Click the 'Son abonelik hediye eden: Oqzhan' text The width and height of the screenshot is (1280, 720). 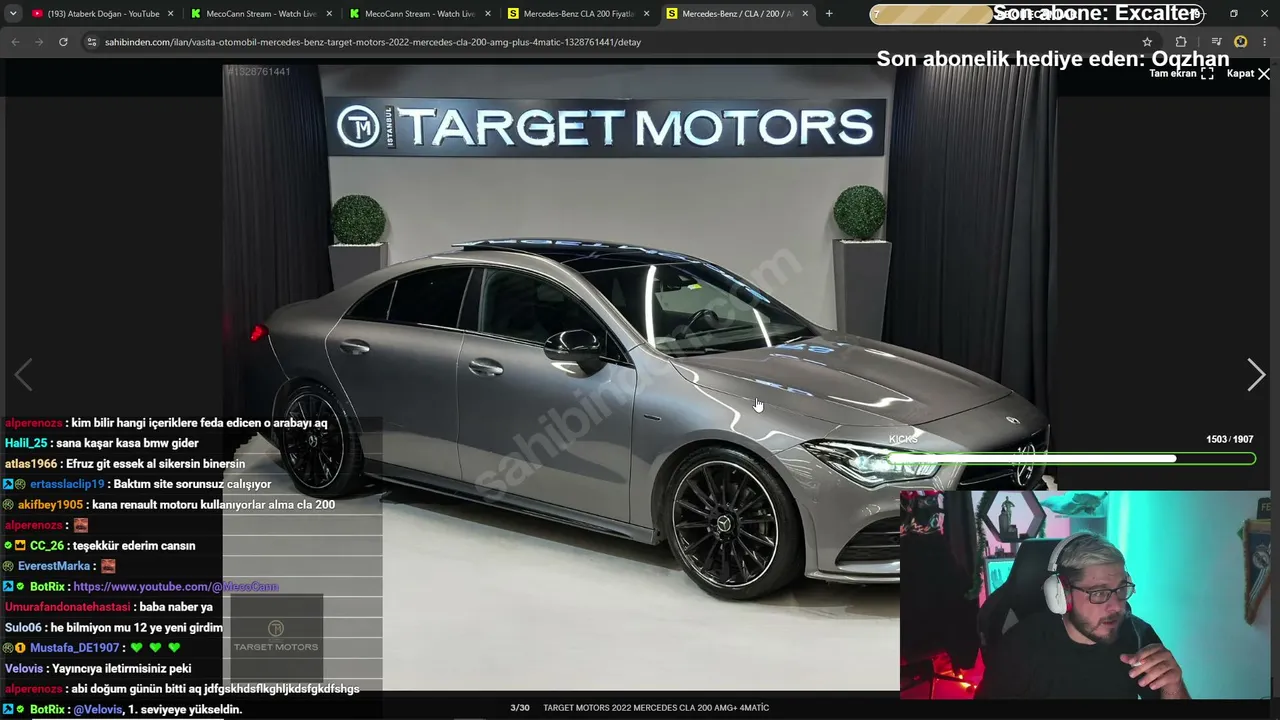[1052, 59]
